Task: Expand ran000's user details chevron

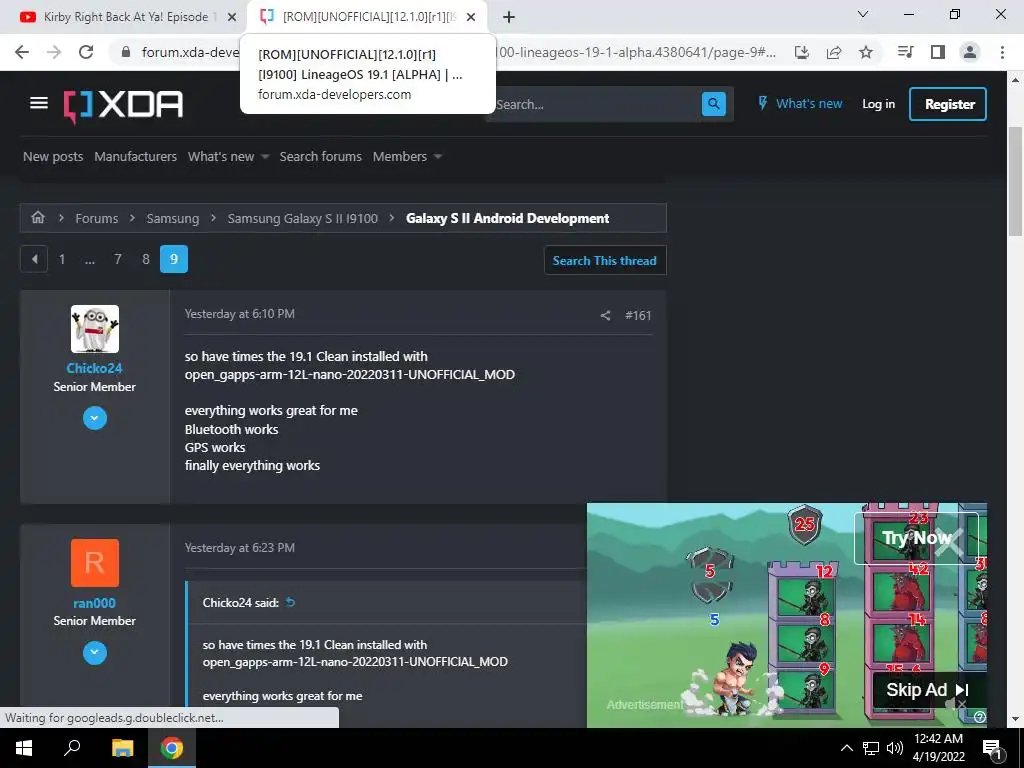Action: [95, 652]
